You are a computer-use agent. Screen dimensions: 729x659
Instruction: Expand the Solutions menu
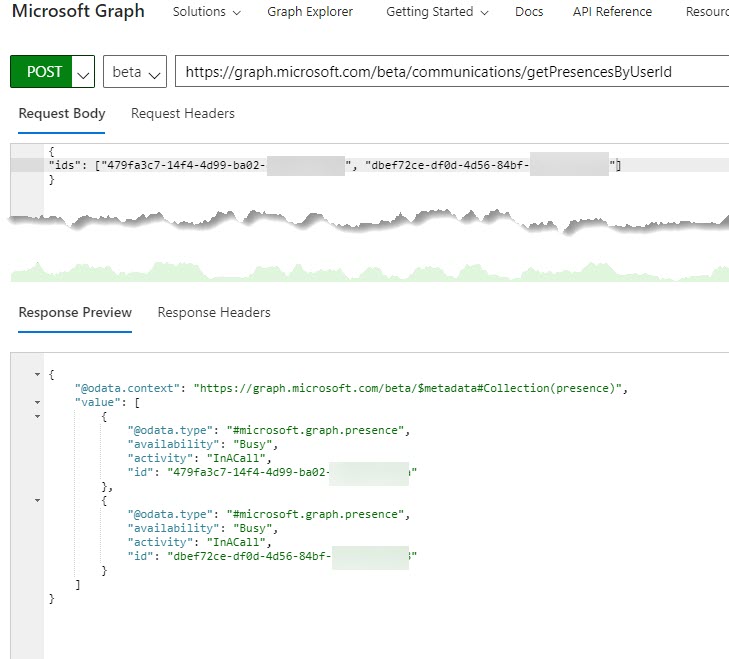coord(206,12)
